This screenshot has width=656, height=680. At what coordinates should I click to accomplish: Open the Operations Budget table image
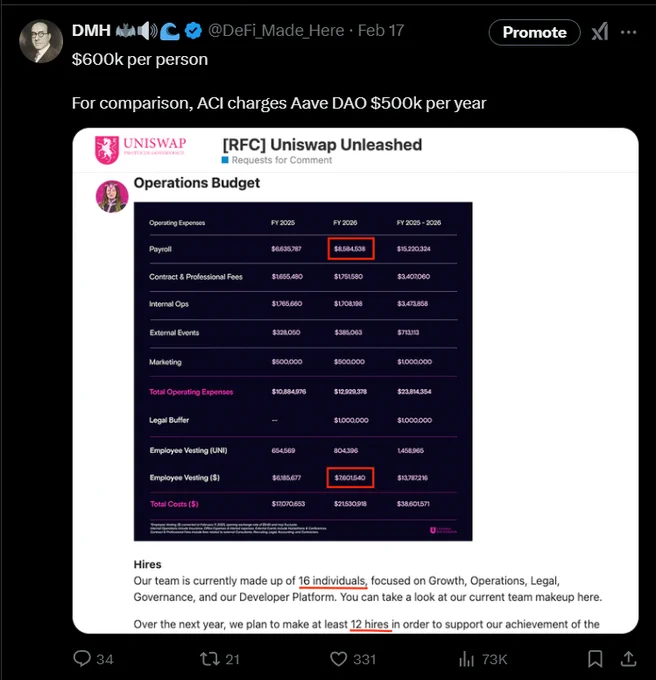click(303, 371)
